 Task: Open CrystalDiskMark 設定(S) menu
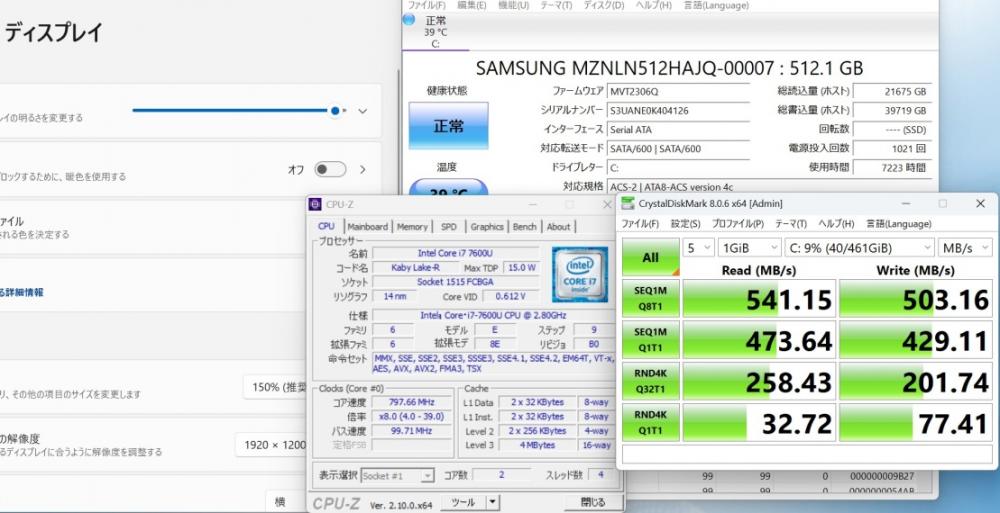coord(685,224)
